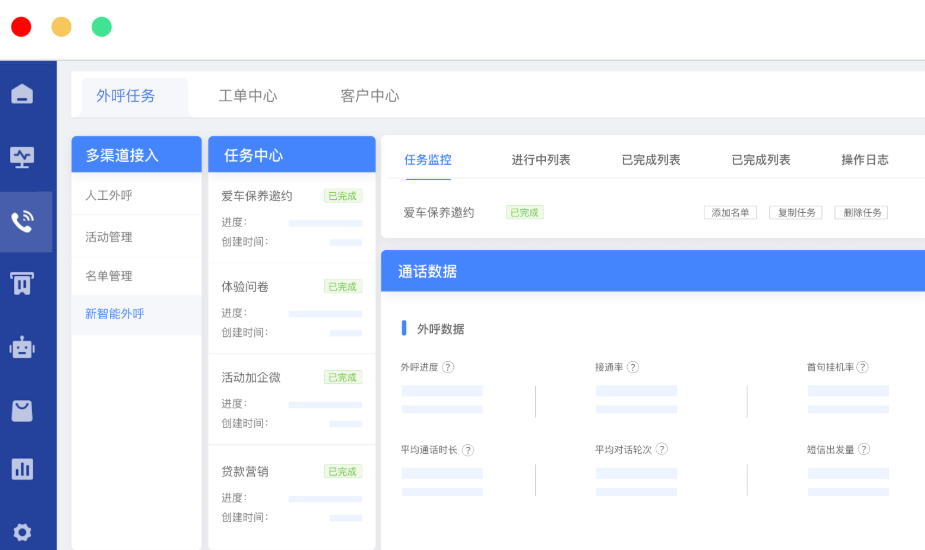Image resolution: width=925 pixels, height=550 pixels.
Task: Click the 删除任务 button
Action: (861, 212)
